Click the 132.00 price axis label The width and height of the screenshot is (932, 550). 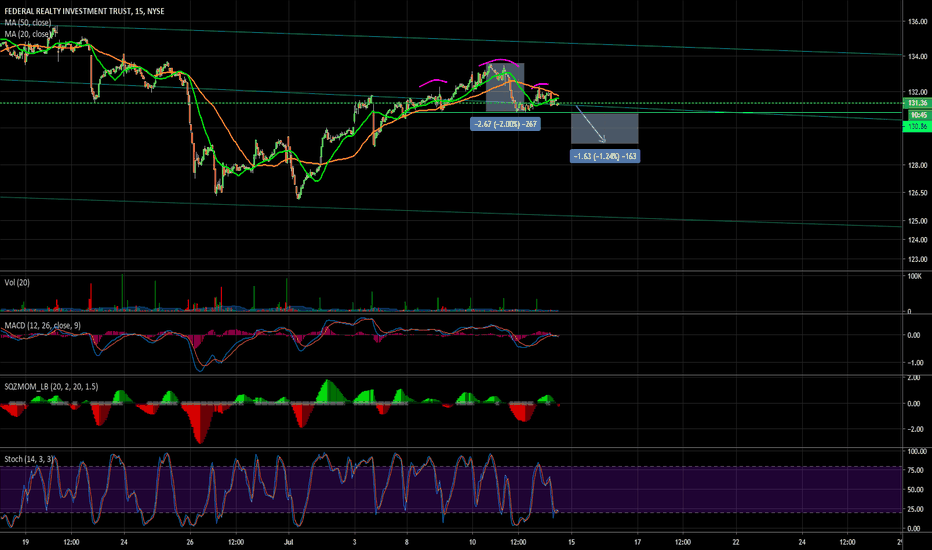pyautogui.click(x=917, y=92)
